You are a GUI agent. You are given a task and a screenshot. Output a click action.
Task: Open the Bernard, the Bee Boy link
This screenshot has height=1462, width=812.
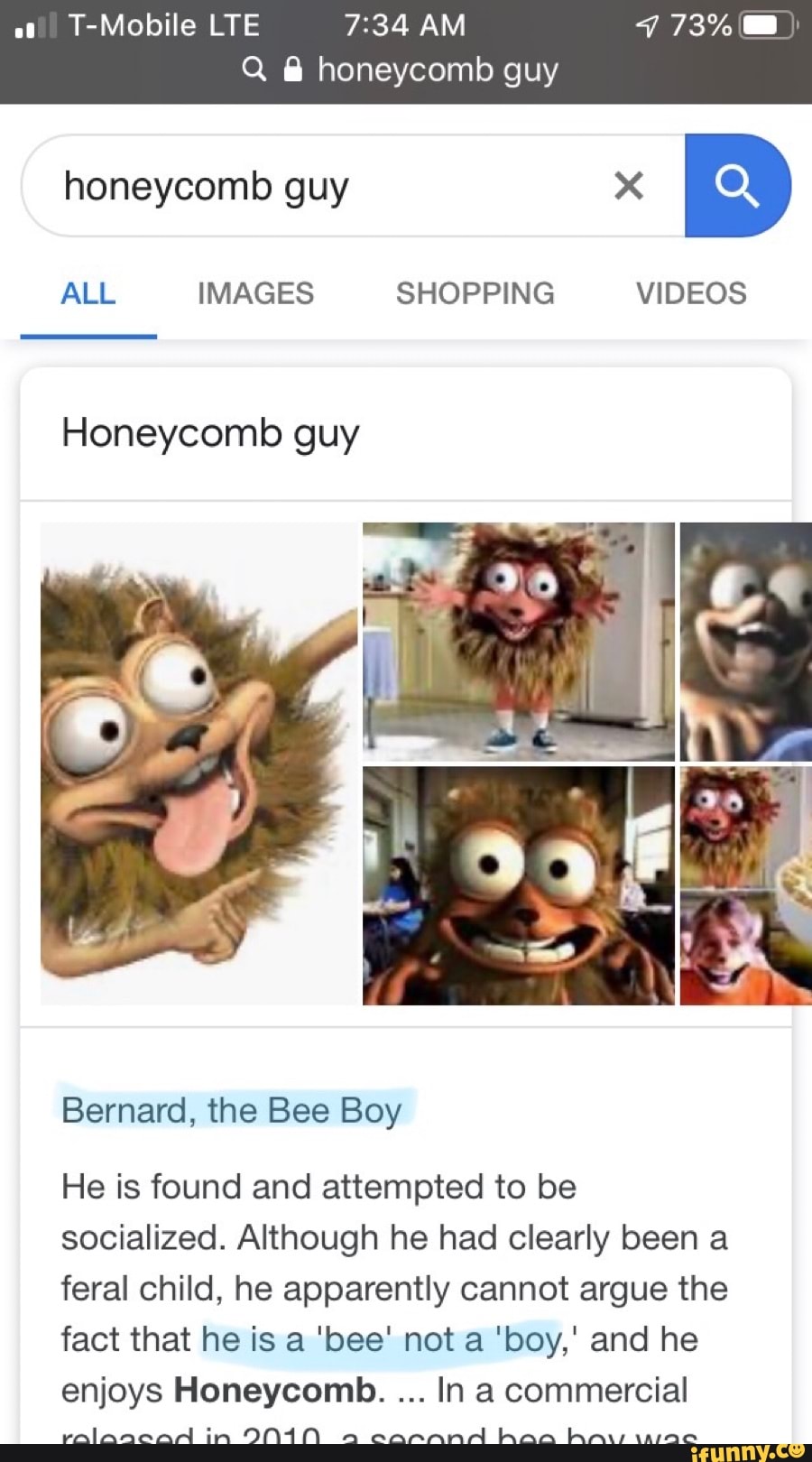231,1110
